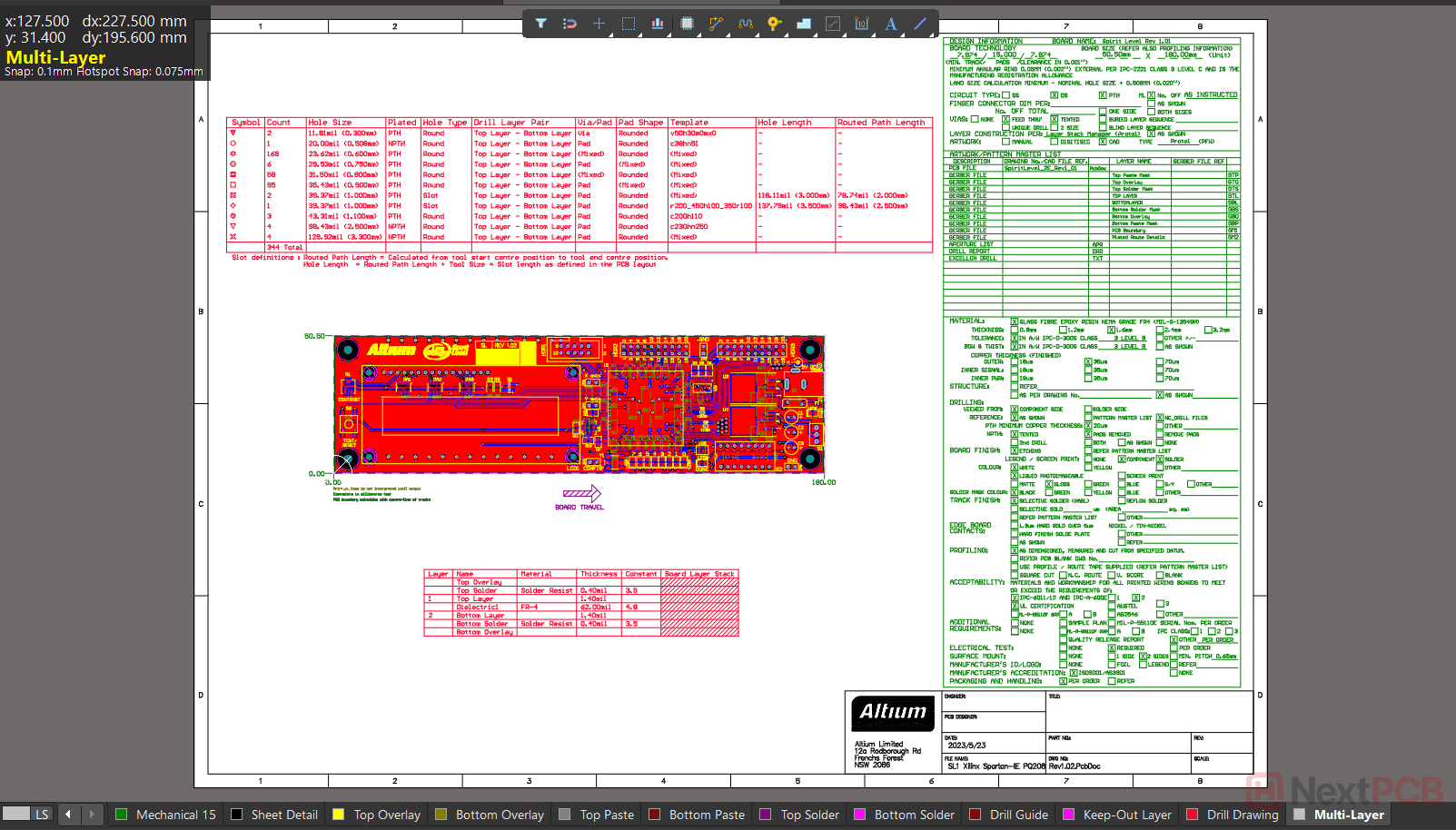Click the magenta Keep-Out Layer color swatch

pos(1068,815)
